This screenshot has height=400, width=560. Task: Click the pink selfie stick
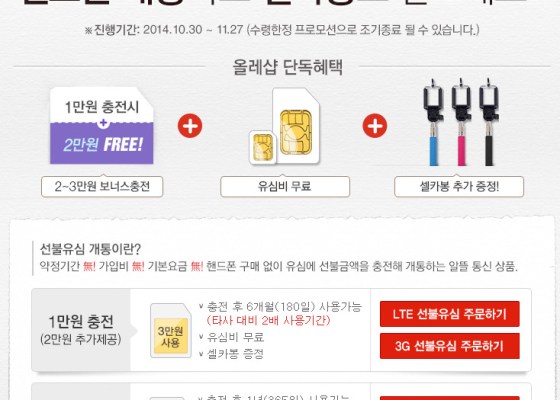pos(461,122)
